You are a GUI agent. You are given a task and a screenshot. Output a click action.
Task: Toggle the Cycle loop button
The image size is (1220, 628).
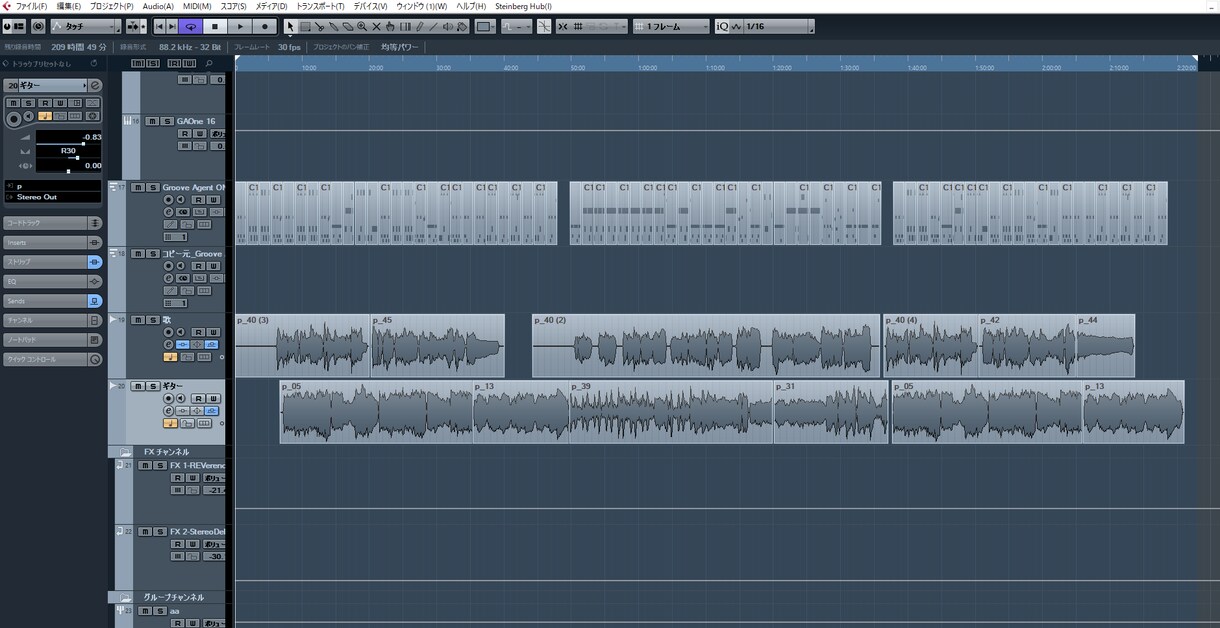[x=190, y=26]
